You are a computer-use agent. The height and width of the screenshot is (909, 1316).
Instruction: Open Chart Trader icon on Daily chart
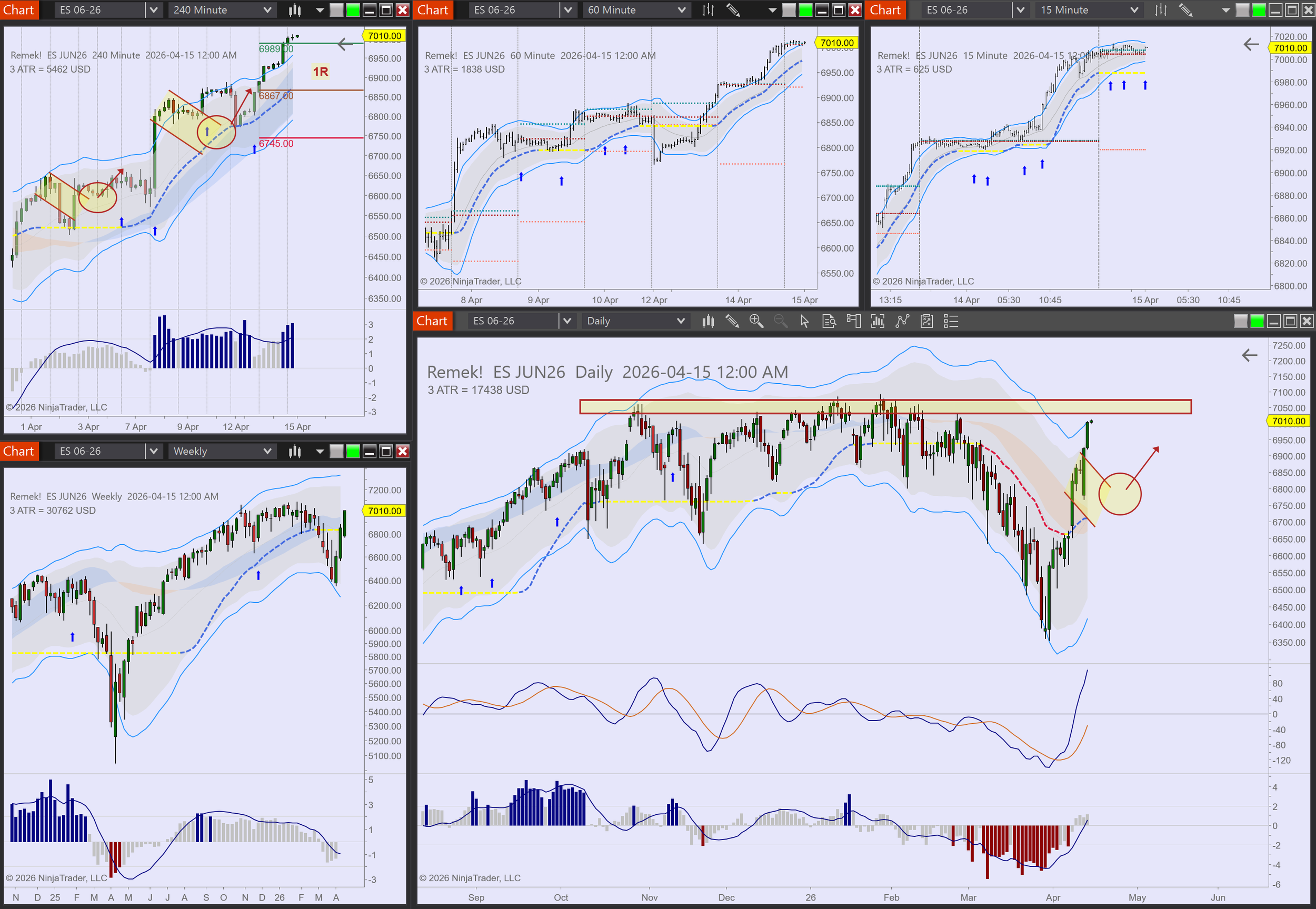click(x=853, y=321)
